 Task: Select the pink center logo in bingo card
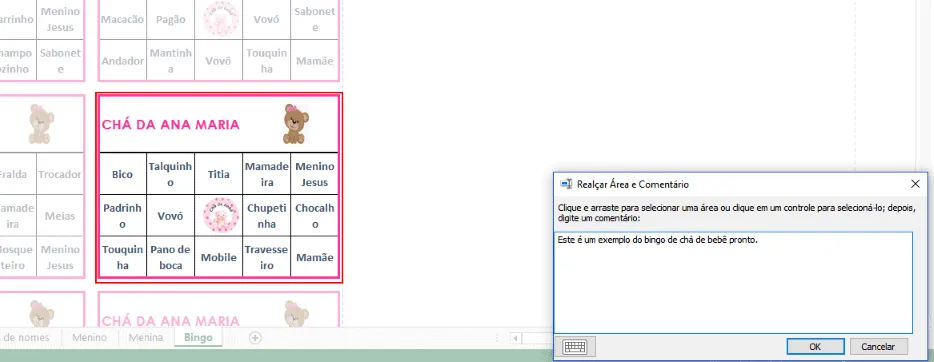220,215
